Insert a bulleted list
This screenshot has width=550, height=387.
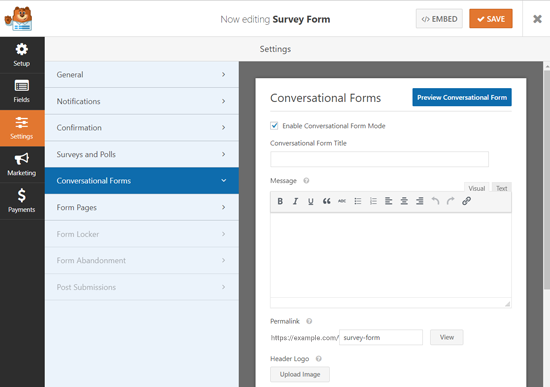pyautogui.click(x=358, y=201)
